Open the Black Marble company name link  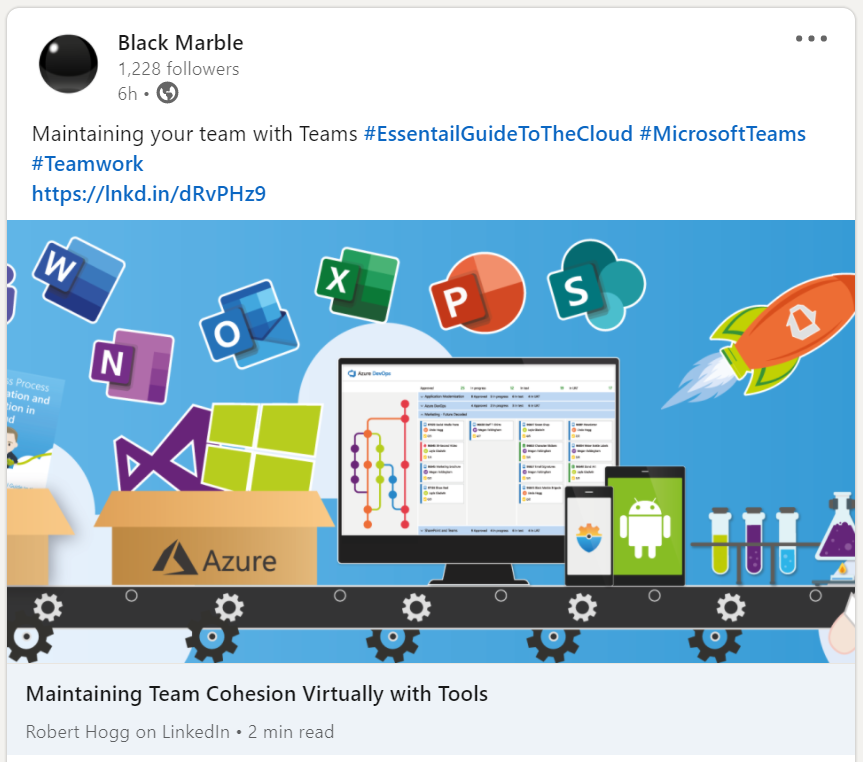[x=180, y=42]
